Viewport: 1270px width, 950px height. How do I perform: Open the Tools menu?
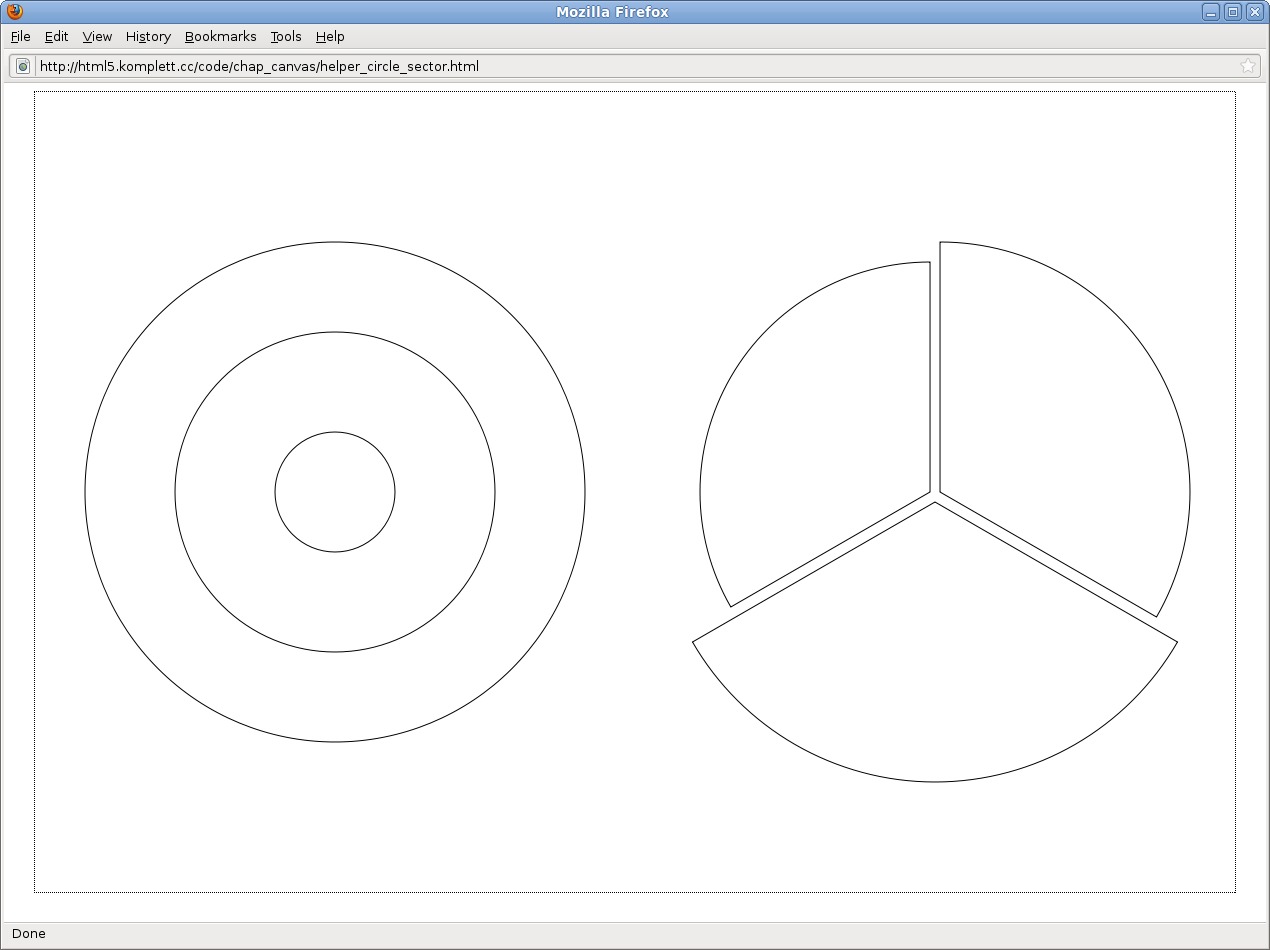click(x=286, y=36)
